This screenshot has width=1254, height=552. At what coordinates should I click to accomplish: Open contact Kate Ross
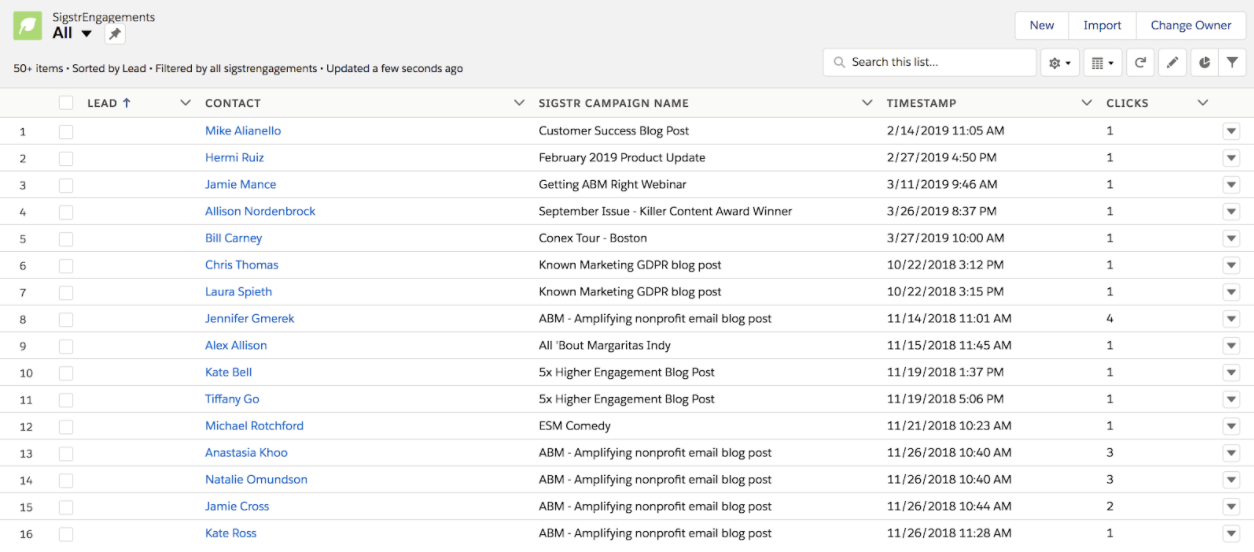click(231, 534)
